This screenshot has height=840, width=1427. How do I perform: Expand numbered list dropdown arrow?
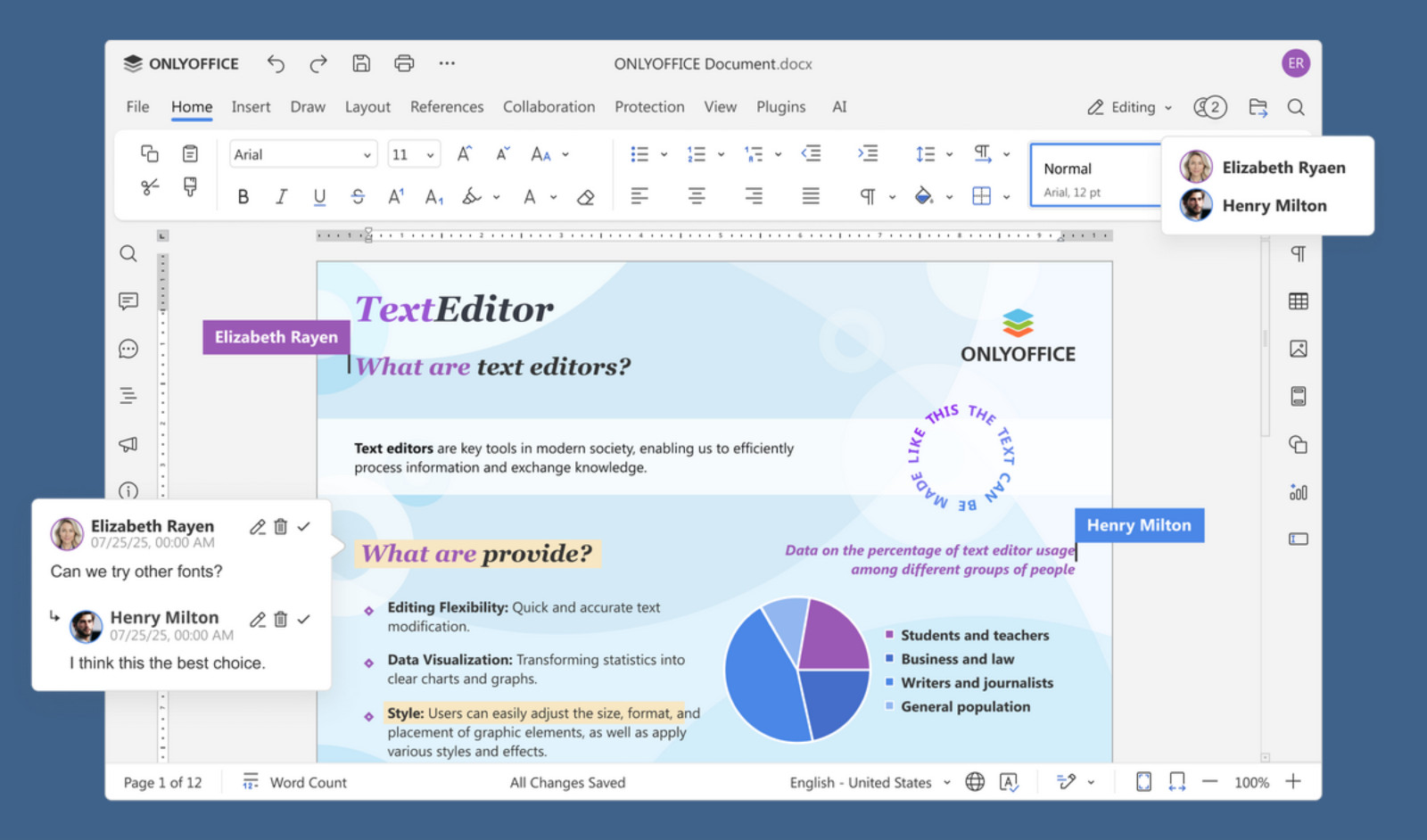coord(721,154)
